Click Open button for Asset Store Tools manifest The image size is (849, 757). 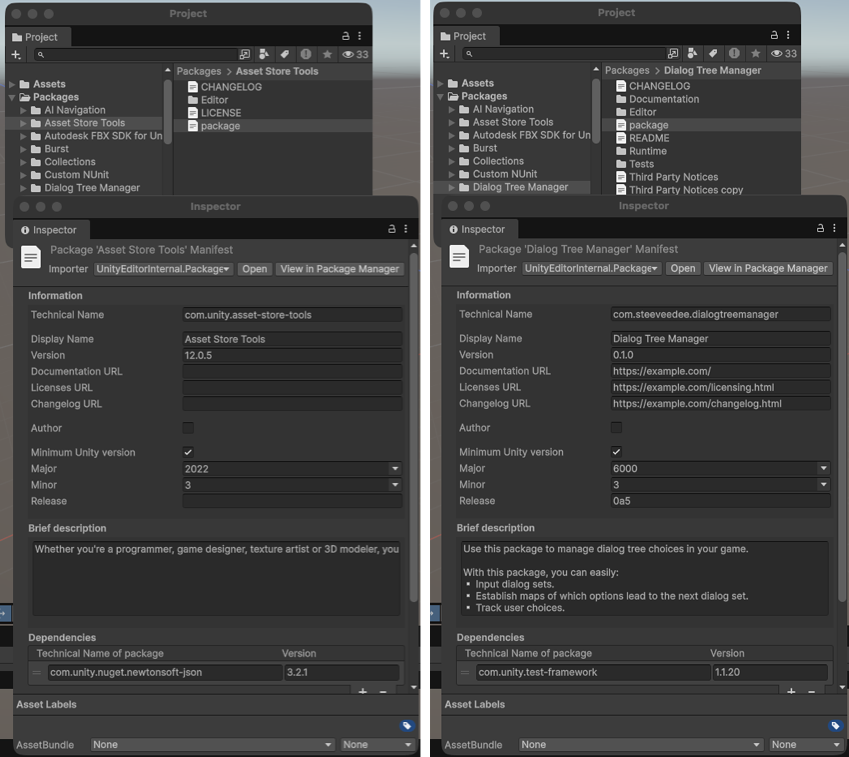point(254,269)
